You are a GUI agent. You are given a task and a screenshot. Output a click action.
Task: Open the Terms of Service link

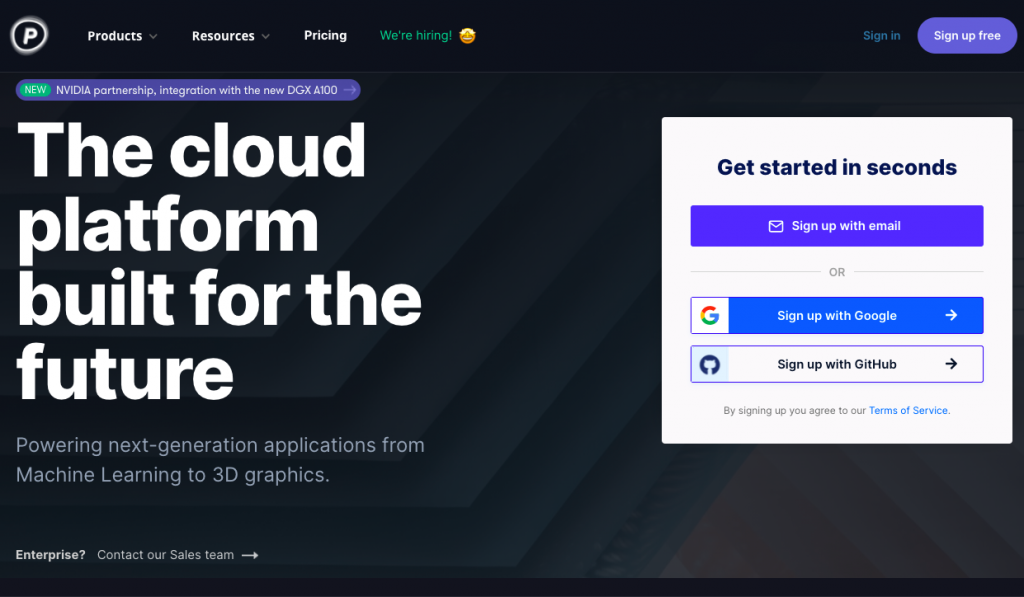tap(908, 410)
